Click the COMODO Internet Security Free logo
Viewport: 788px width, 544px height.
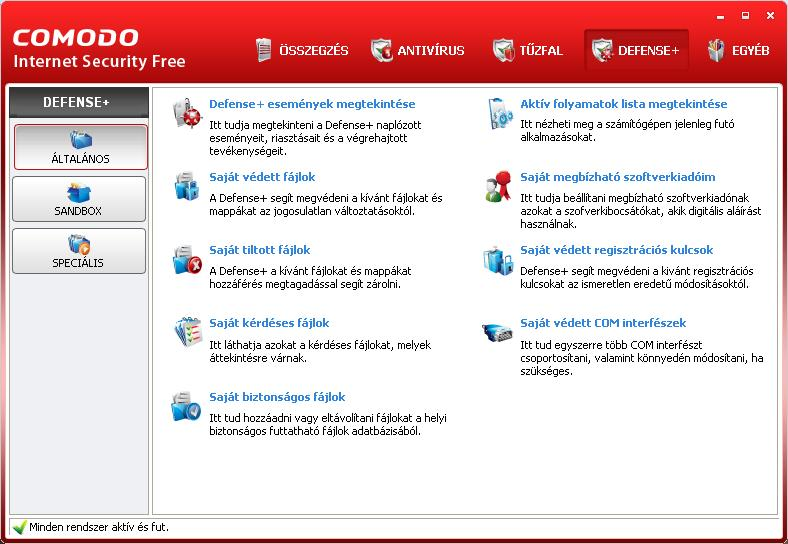point(99,49)
